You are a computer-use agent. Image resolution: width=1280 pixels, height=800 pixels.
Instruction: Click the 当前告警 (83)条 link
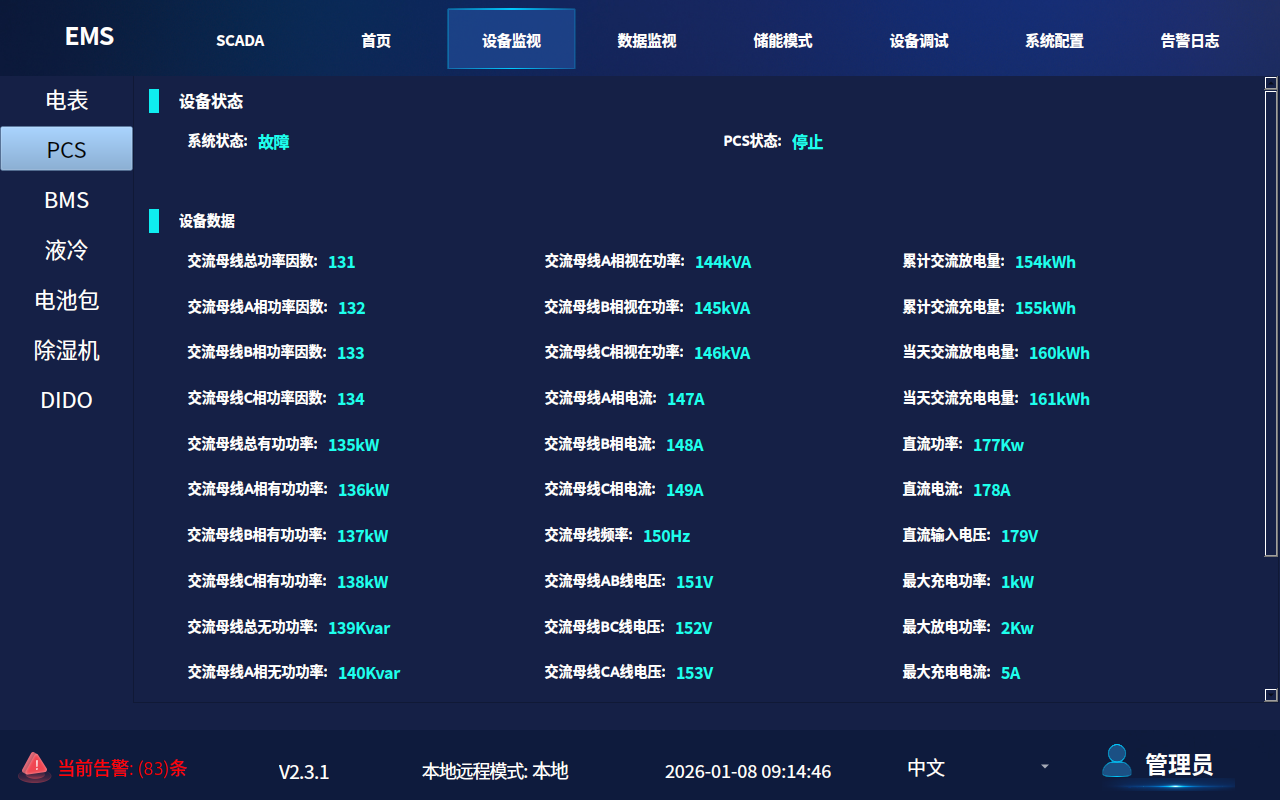pyautogui.click(x=122, y=768)
